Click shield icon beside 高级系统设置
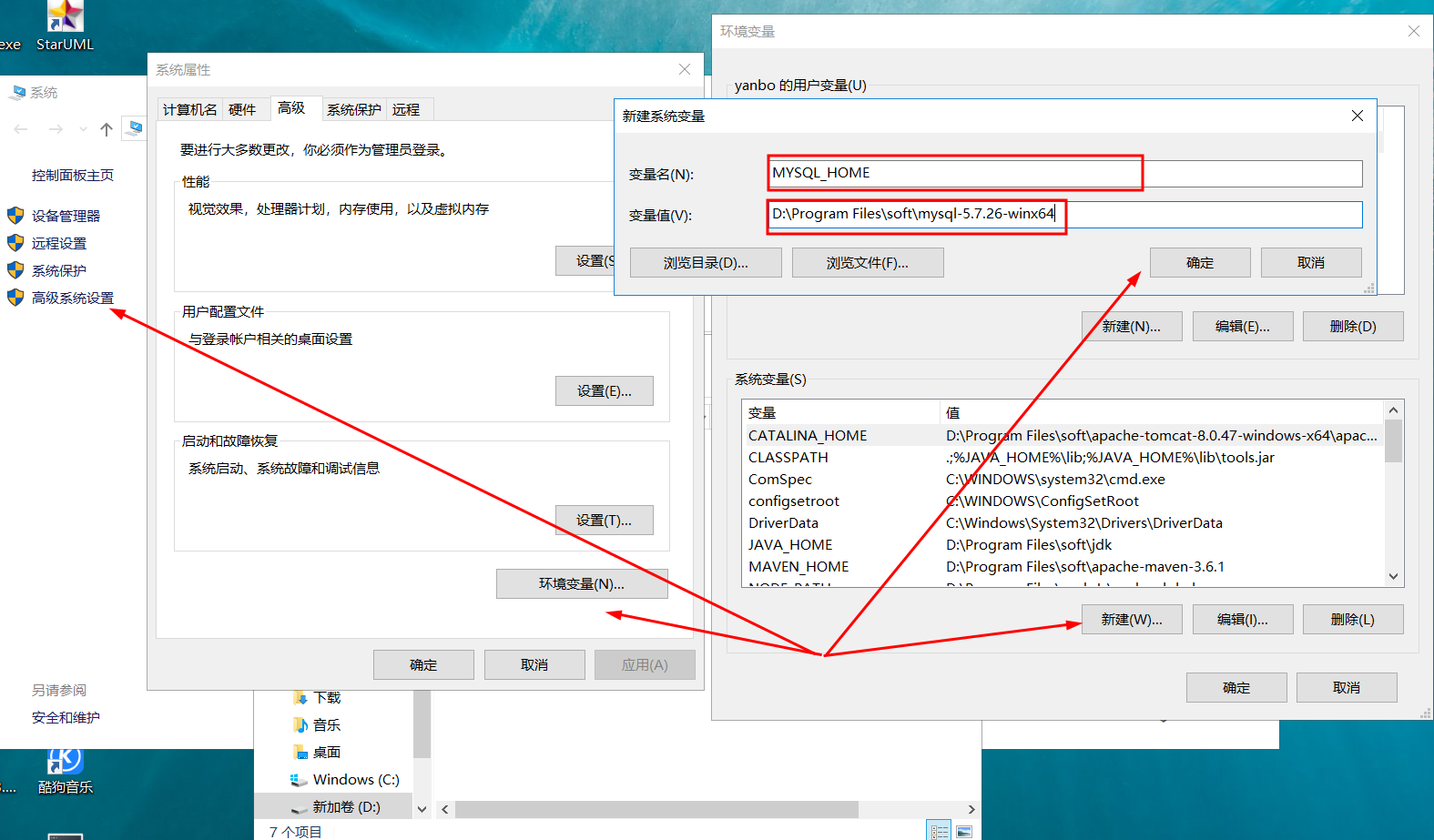The width and height of the screenshot is (1434, 840). pyautogui.click(x=15, y=298)
